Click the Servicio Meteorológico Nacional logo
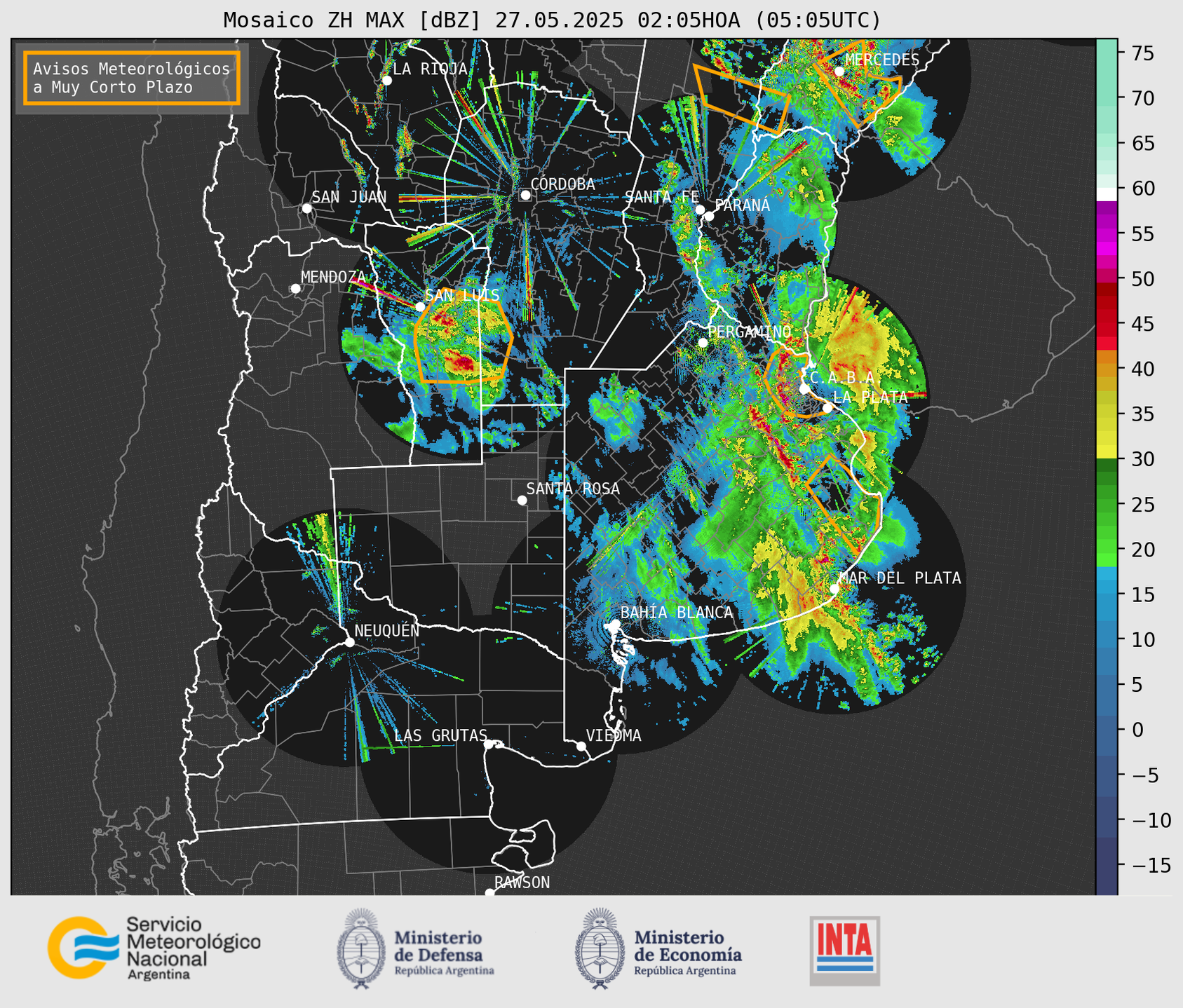Screen dimensions: 1183x1008 click(154, 948)
